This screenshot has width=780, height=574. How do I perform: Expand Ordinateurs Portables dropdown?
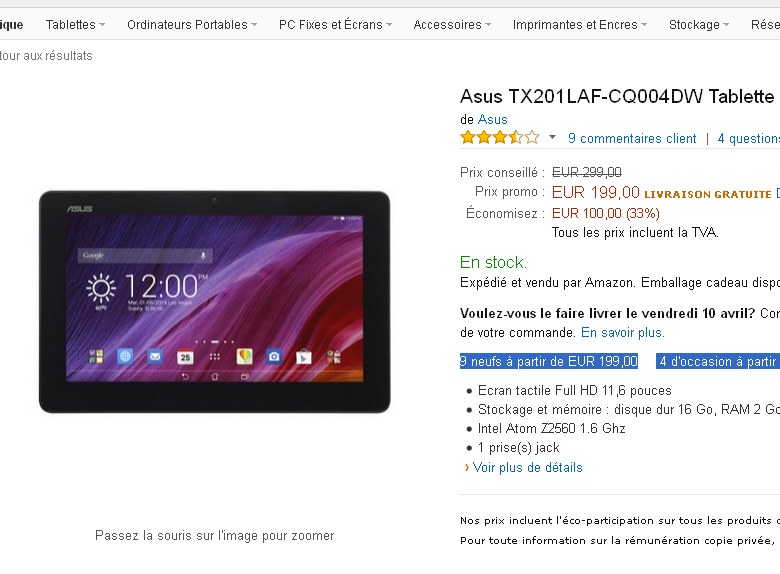192,24
